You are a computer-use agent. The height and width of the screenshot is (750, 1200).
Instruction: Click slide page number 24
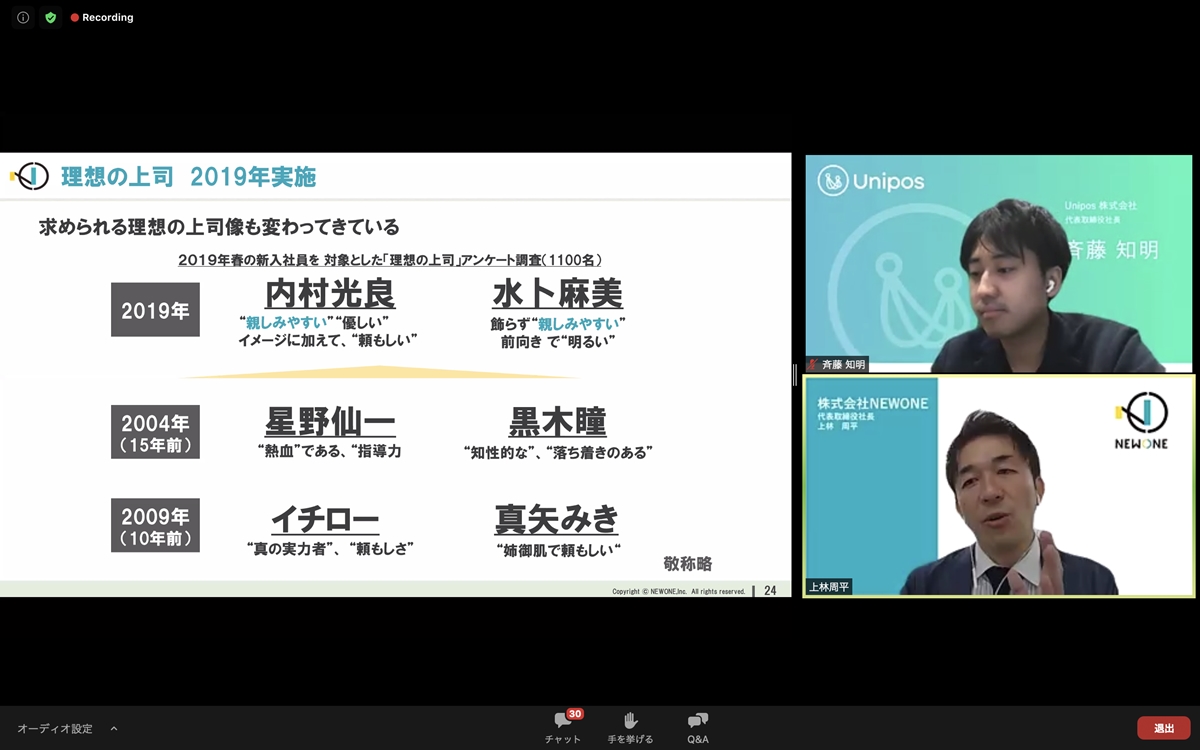[770, 590]
